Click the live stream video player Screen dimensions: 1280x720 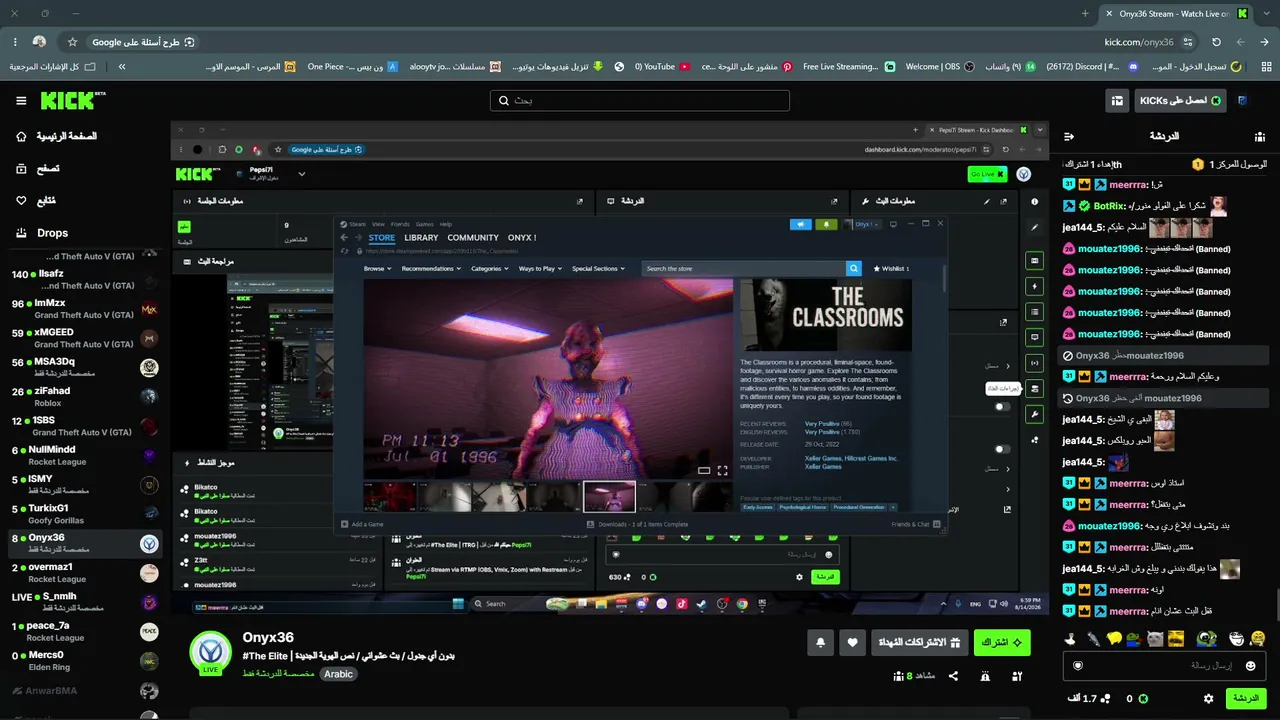[x=608, y=368]
